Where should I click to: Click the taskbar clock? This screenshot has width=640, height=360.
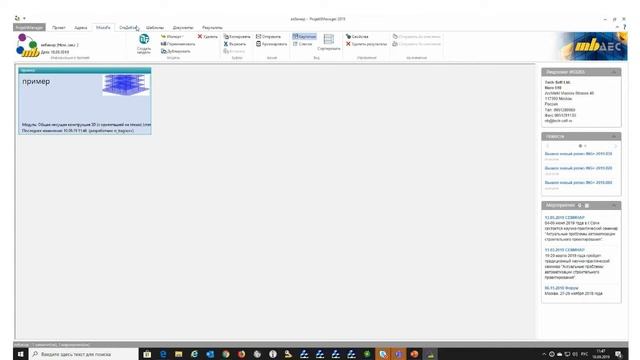[x=601, y=354]
